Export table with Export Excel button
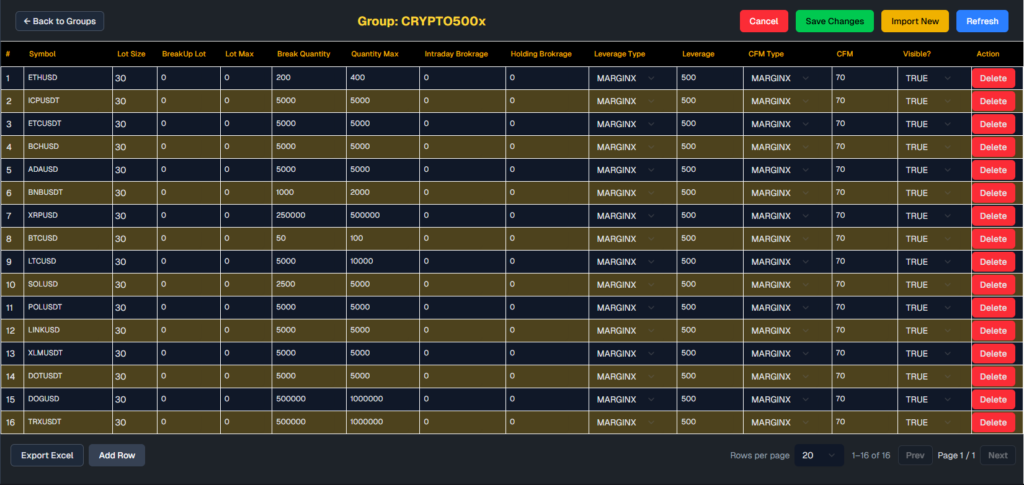This screenshot has width=1024, height=485. [x=47, y=456]
